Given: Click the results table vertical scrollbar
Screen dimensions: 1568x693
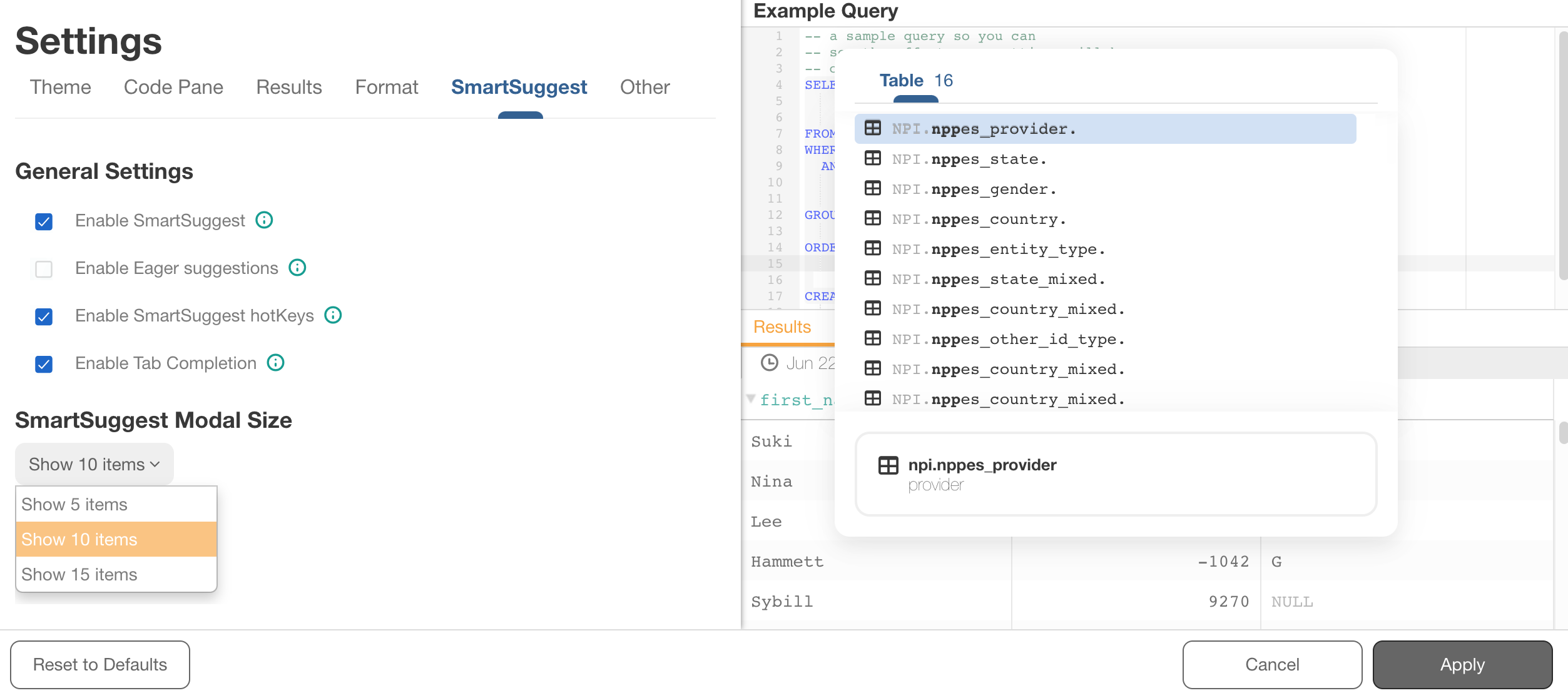Looking at the screenshot, I should click(x=1562, y=432).
